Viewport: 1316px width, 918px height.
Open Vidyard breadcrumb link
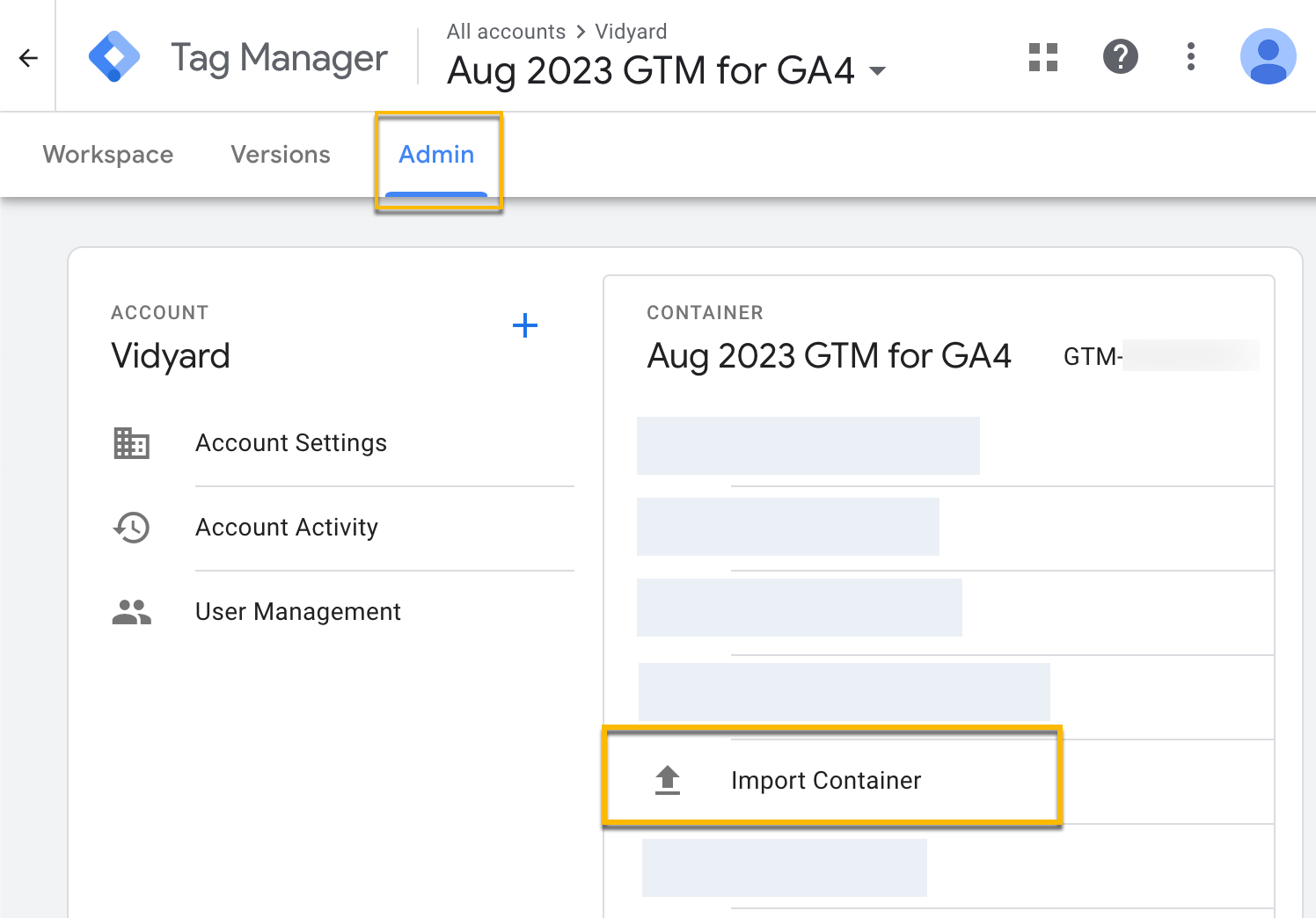pyautogui.click(x=631, y=32)
